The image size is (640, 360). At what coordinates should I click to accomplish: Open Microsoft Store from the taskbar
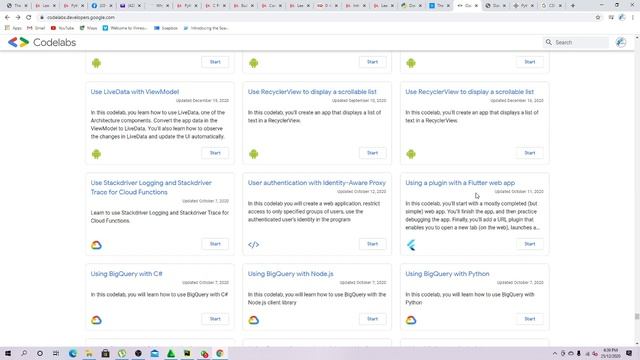pos(105,353)
